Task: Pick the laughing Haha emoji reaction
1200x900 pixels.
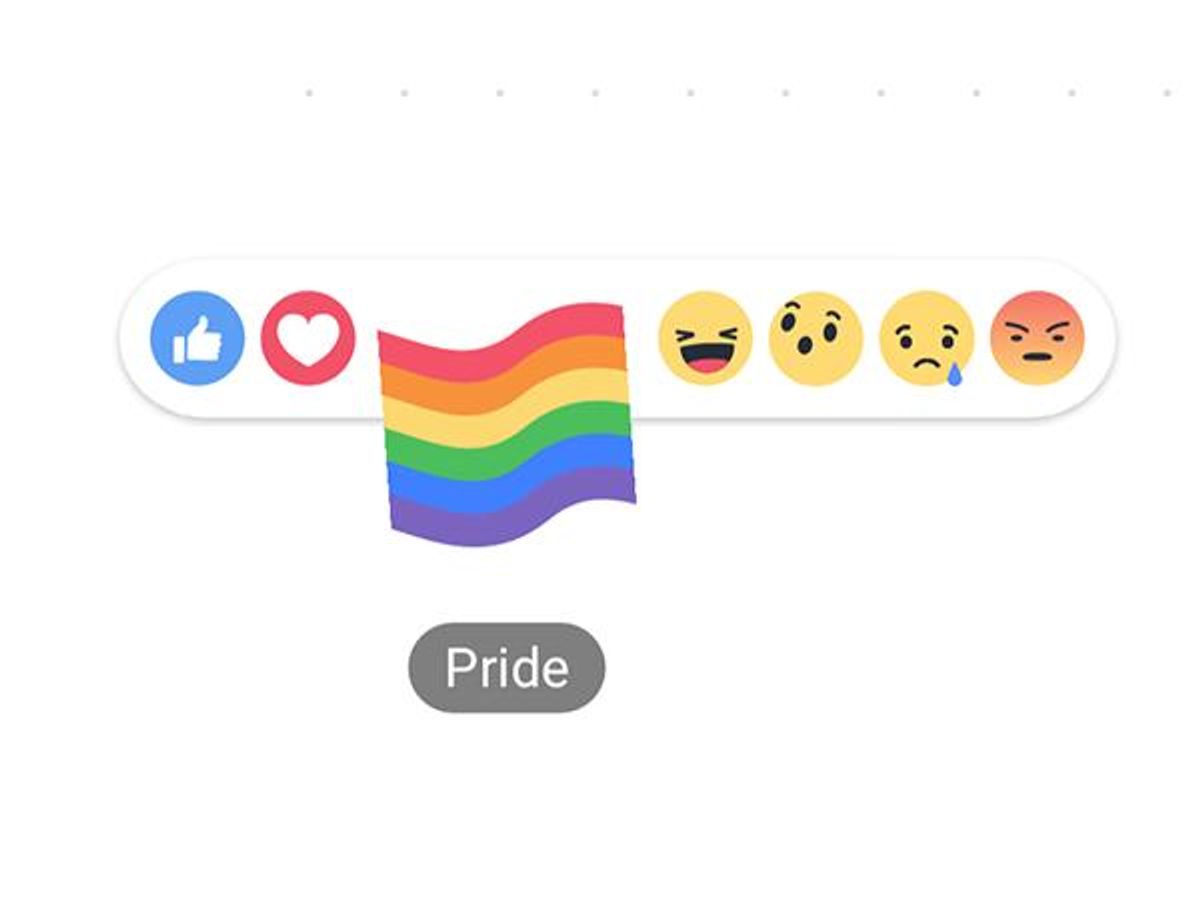Action: click(x=705, y=338)
